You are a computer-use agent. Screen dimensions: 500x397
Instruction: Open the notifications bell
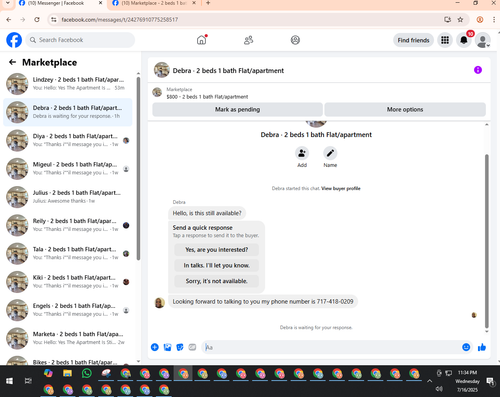click(x=464, y=40)
